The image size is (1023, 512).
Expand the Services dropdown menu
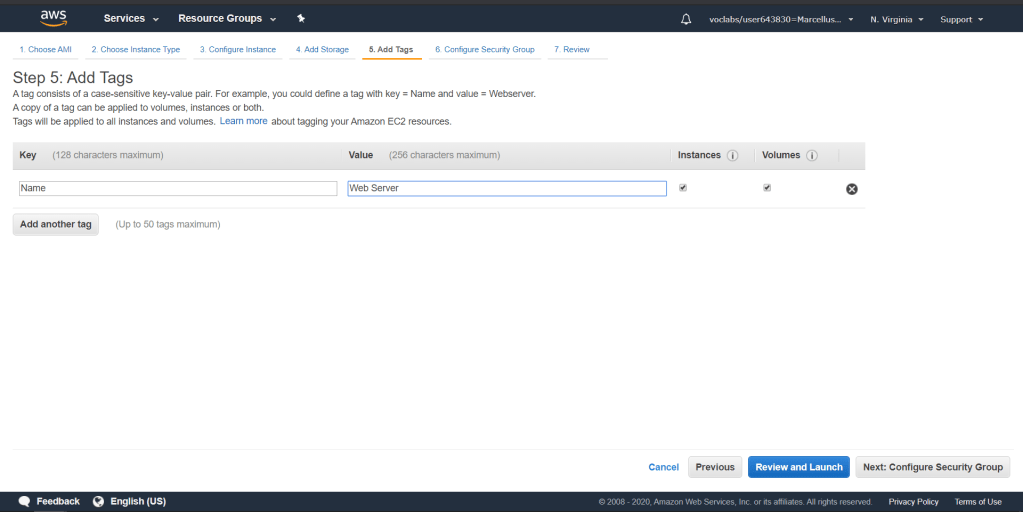coord(131,19)
